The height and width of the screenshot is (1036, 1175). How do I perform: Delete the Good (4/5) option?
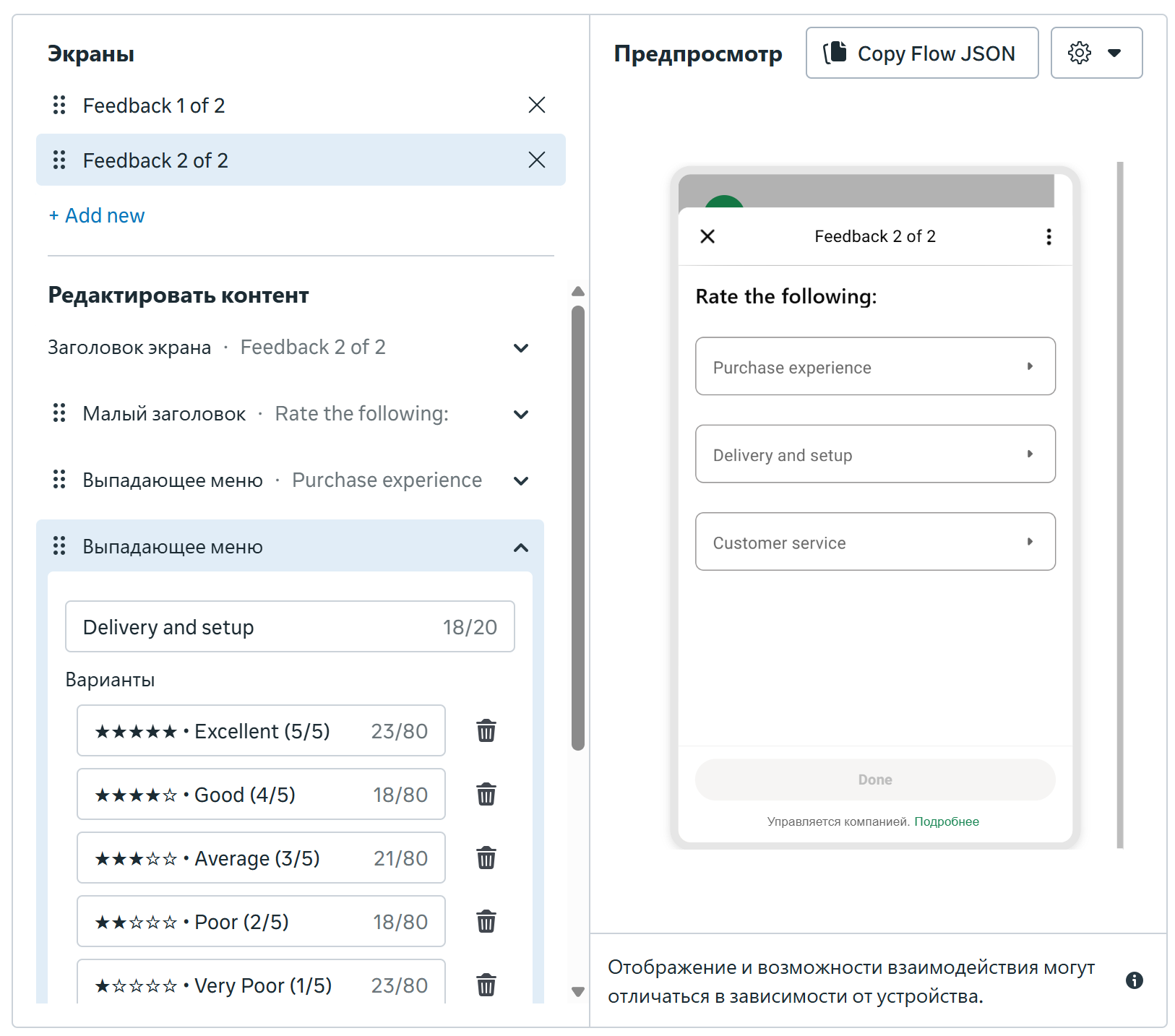[x=486, y=794]
